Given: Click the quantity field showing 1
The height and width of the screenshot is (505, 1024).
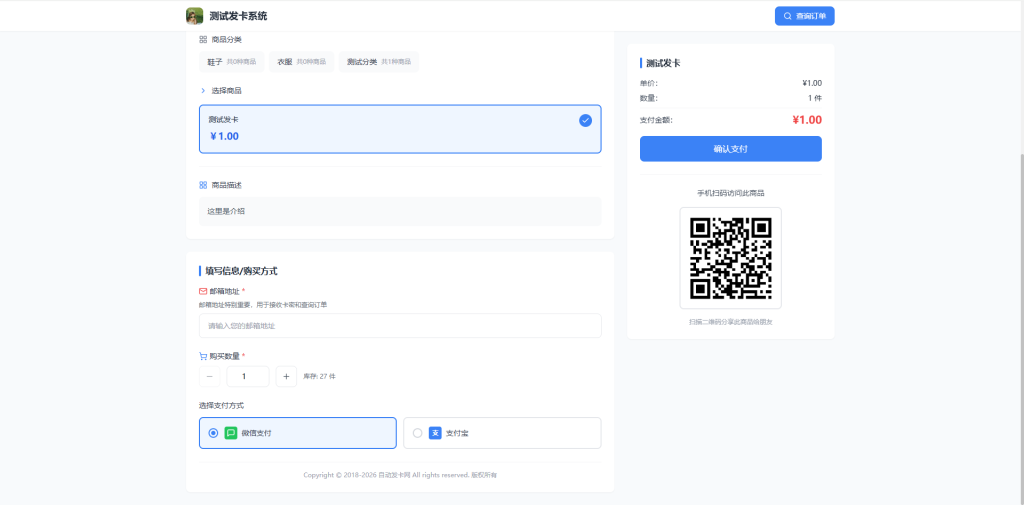Looking at the screenshot, I should [x=248, y=376].
